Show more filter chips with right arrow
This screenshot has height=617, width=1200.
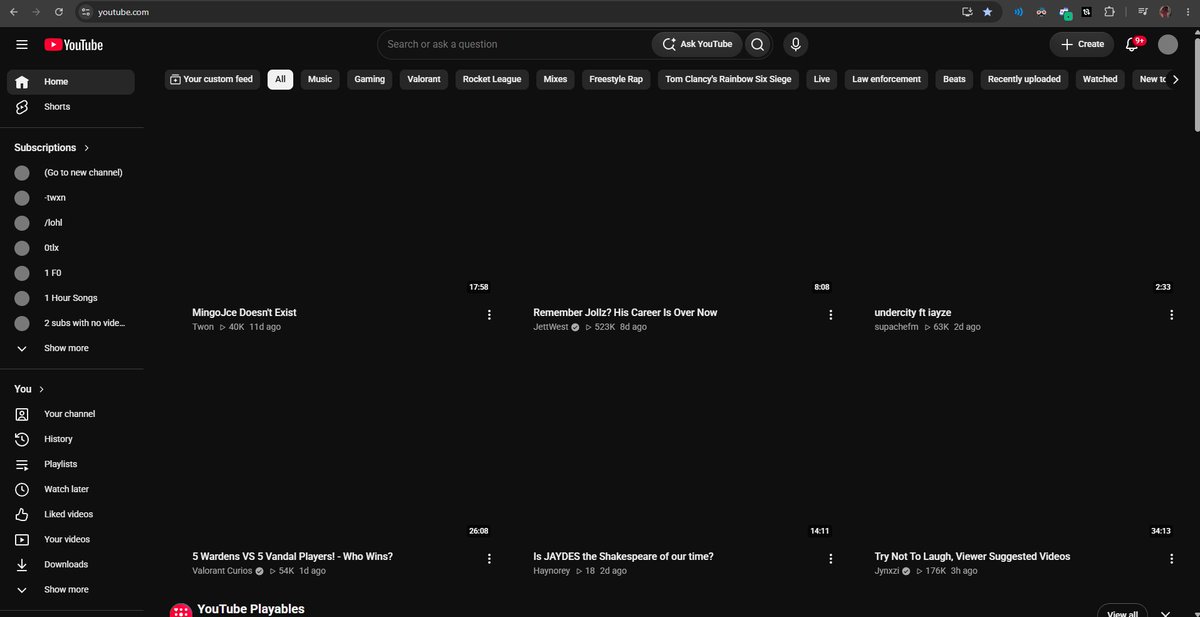coord(1177,79)
